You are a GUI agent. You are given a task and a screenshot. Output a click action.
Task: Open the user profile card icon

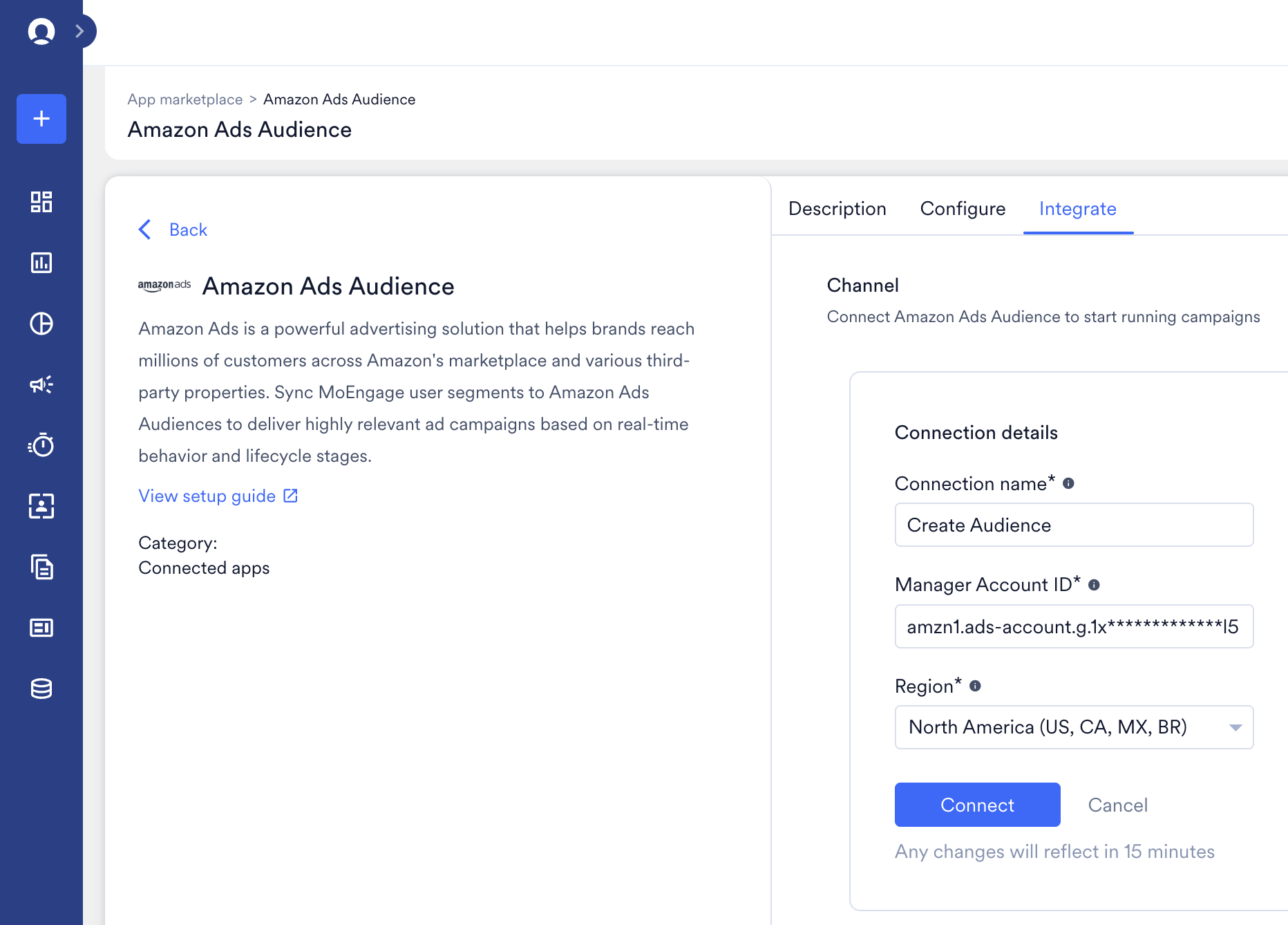pyautogui.click(x=41, y=506)
